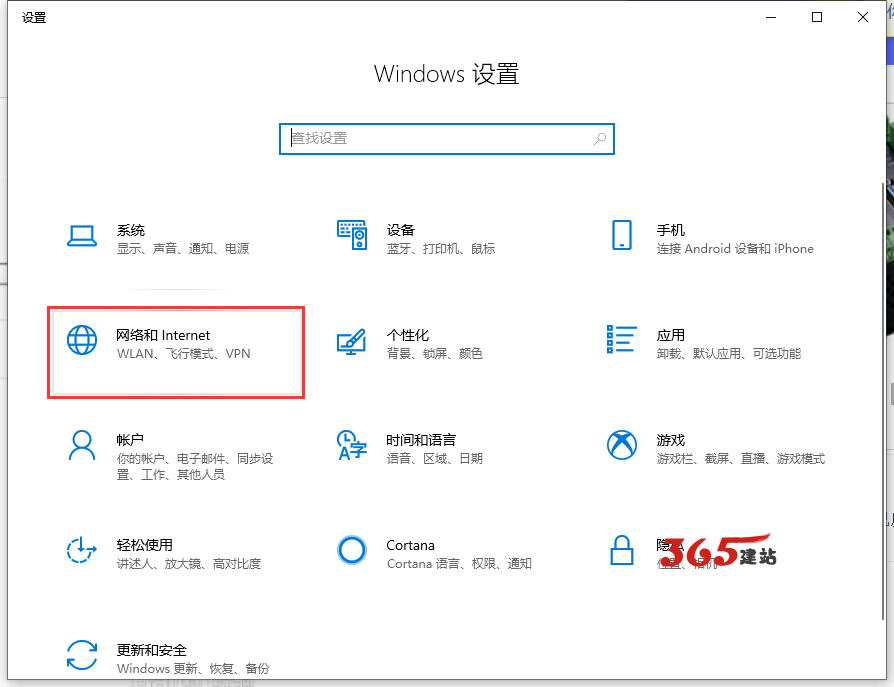Click the globe icon for 网络和 Internet
This screenshot has height=687, width=894.
[82, 340]
